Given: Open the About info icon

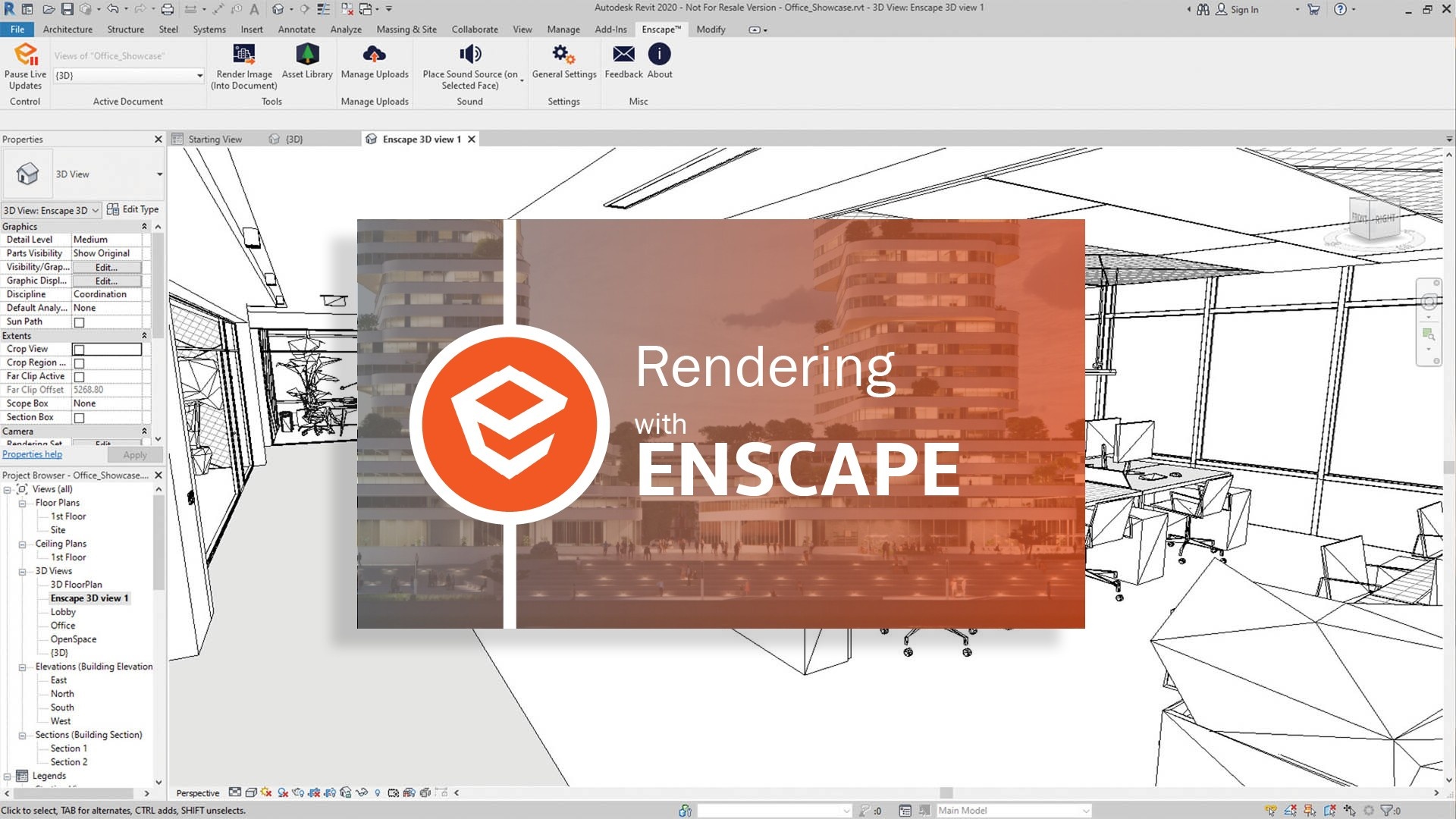Looking at the screenshot, I should pos(659,55).
